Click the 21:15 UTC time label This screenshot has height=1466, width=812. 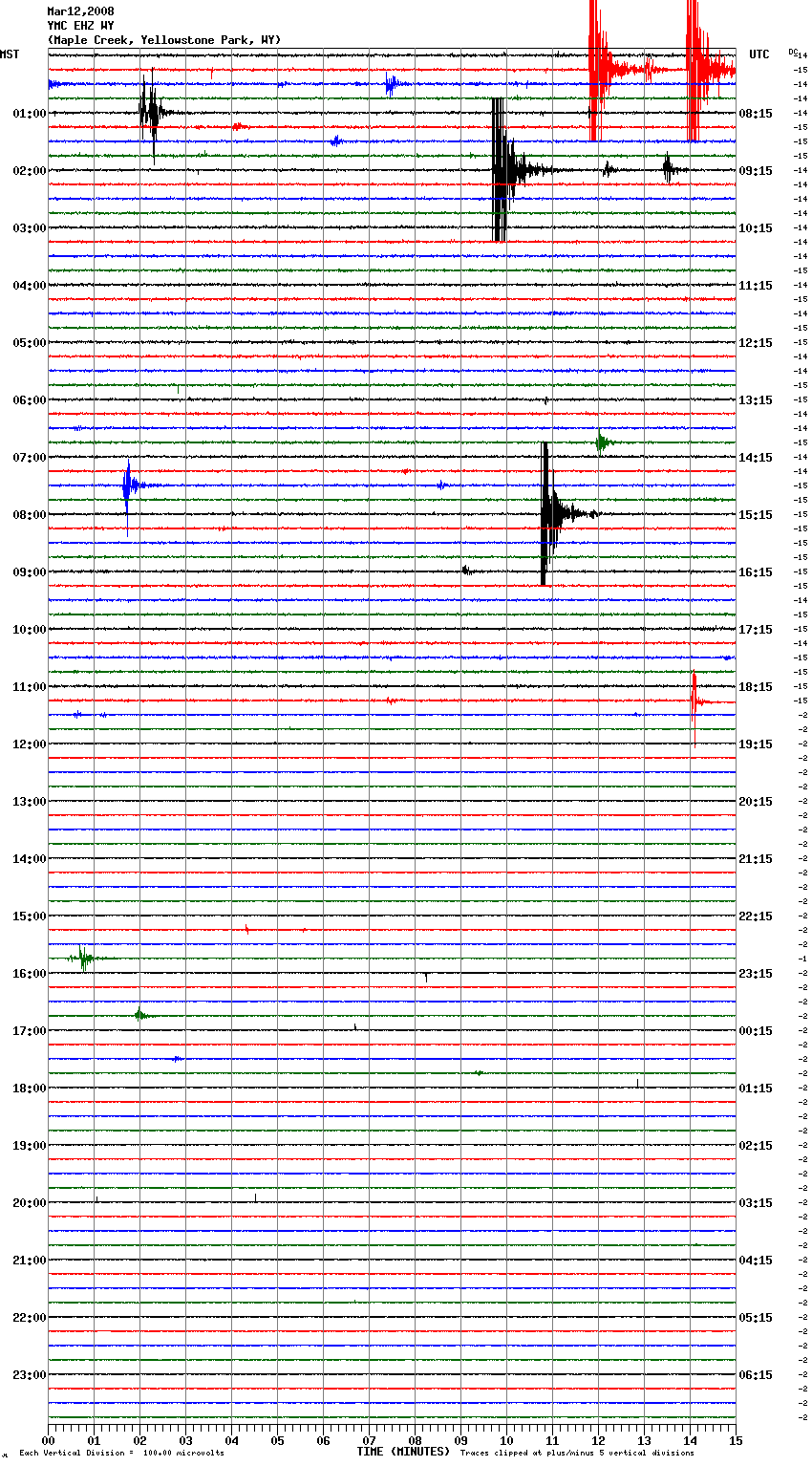[x=756, y=859]
